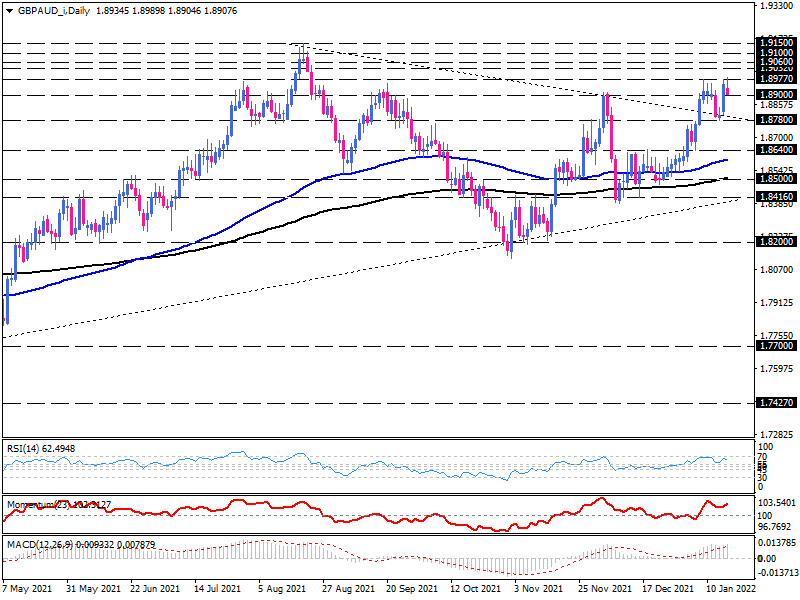800x600 pixels.
Task: Click the 1.82000 price level tag
Action: click(775, 242)
